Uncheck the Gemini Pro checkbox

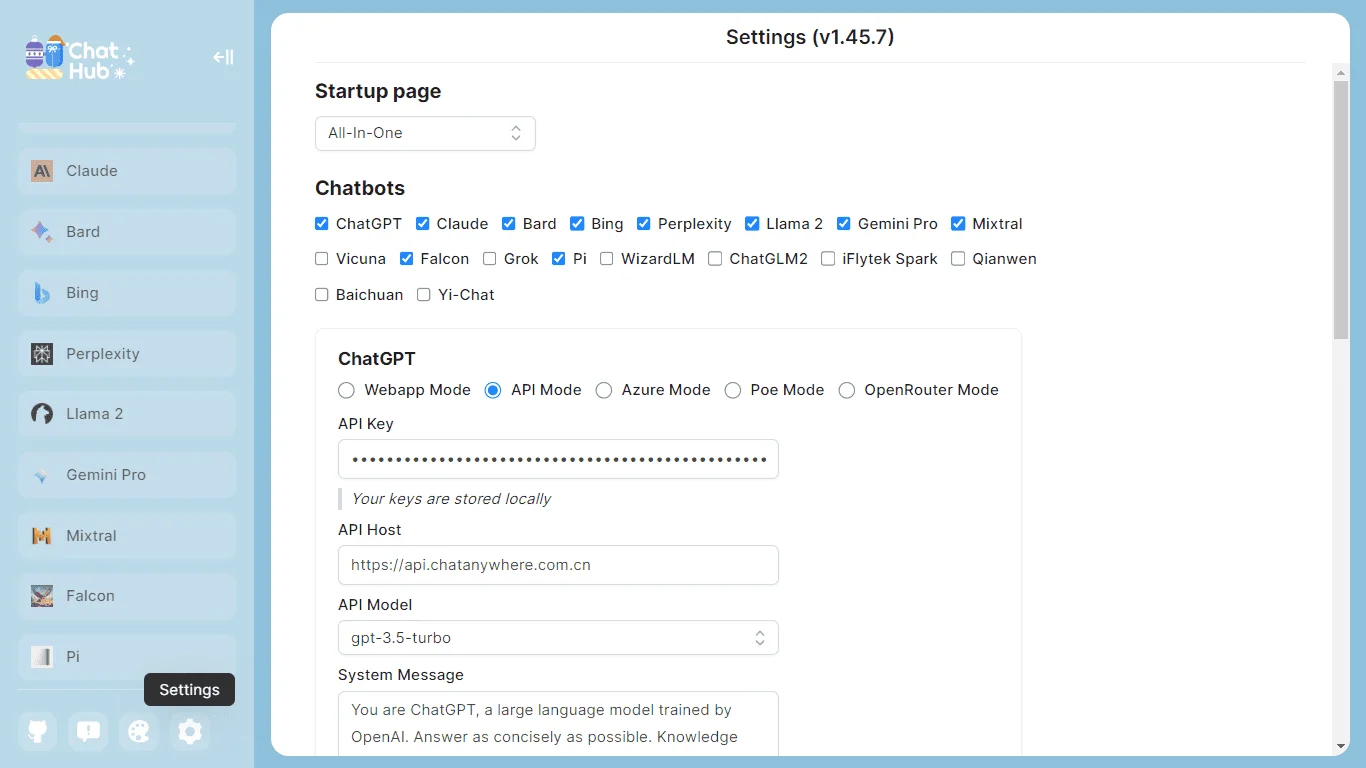844,224
